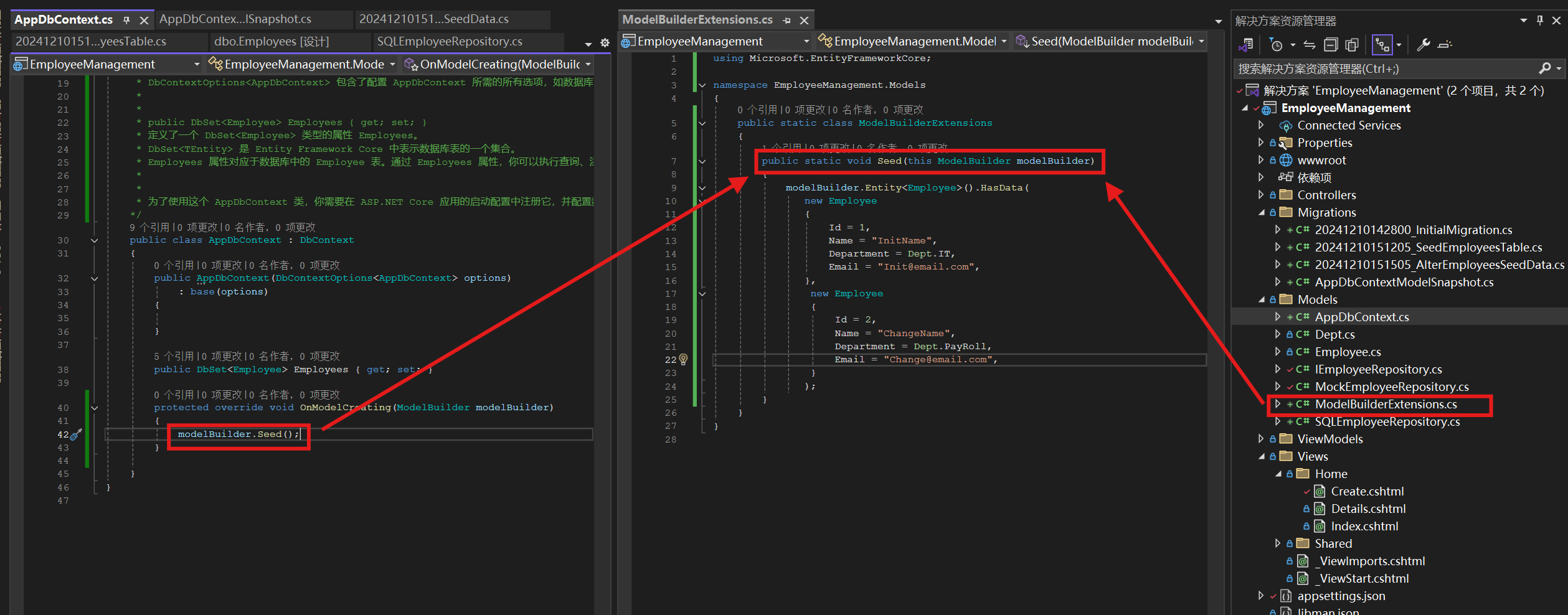Select 20241210142800_InitialMigration.cs

[1414, 230]
